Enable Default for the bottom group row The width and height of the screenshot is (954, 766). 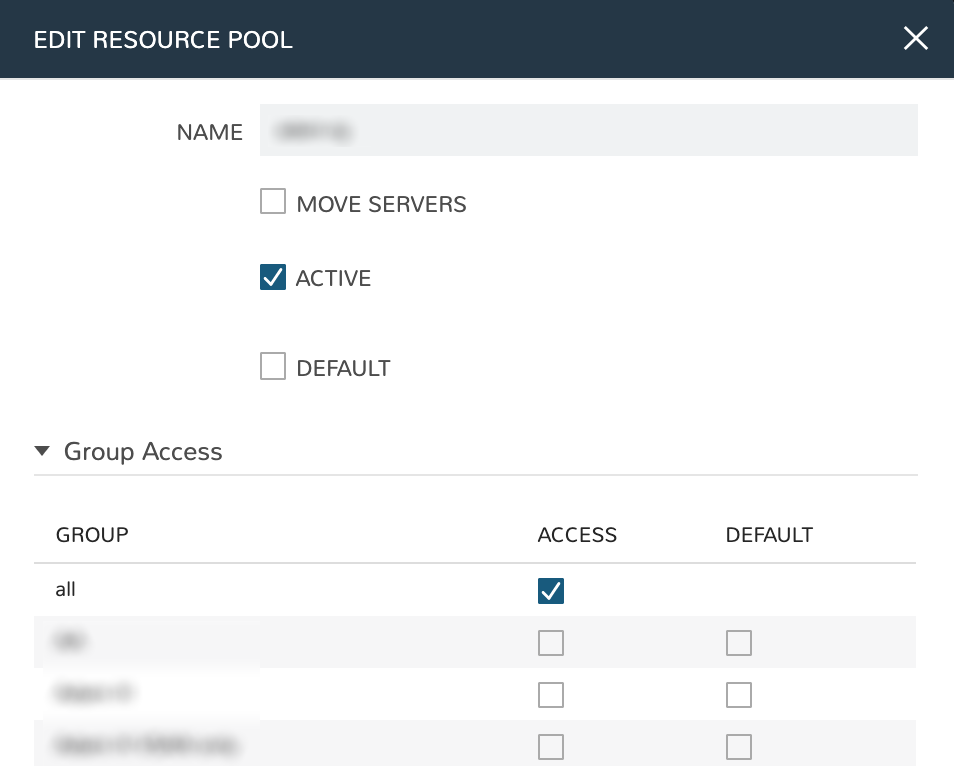tap(738, 747)
